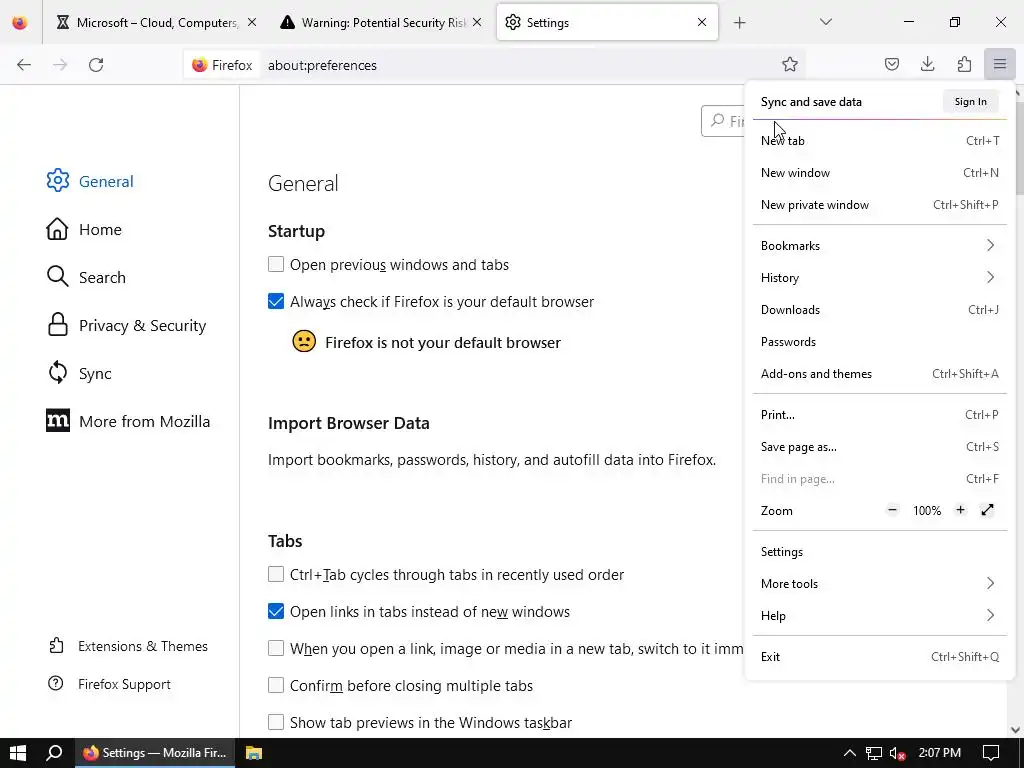1024x768 pixels.
Task: Open Add-ons and themes from menu
Action: [879, 374]
